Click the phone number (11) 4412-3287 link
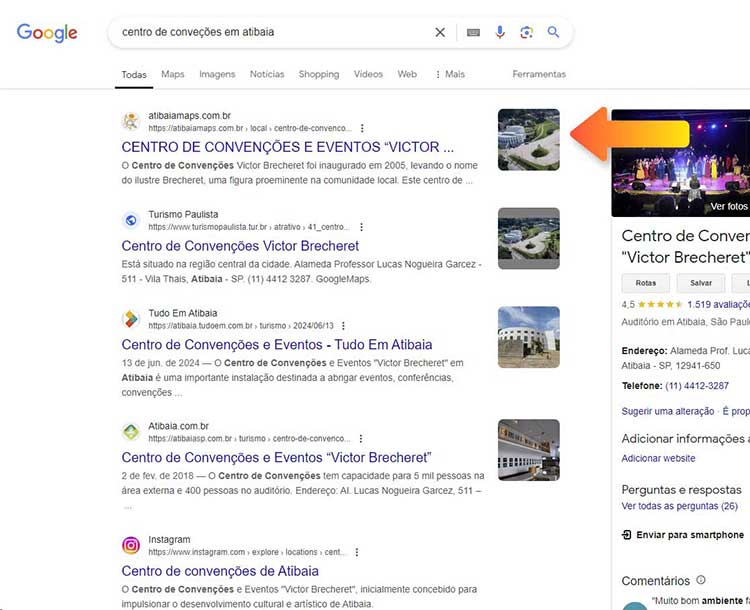750x610 pixels. (697, 386)
